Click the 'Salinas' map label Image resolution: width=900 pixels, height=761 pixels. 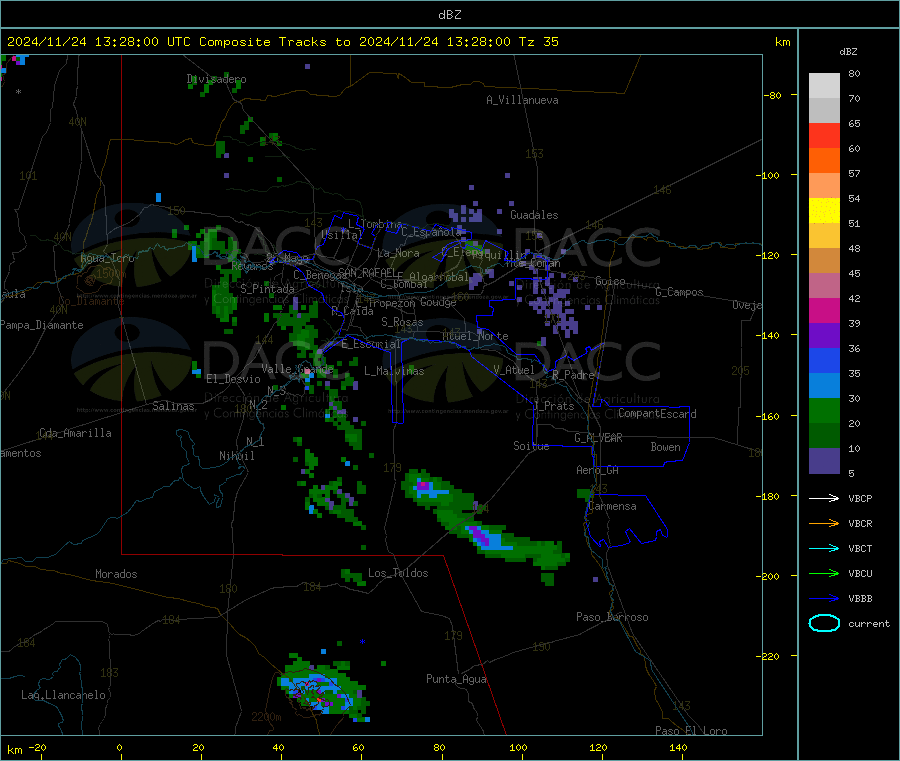pyautogui.click(x=173, y=406)
